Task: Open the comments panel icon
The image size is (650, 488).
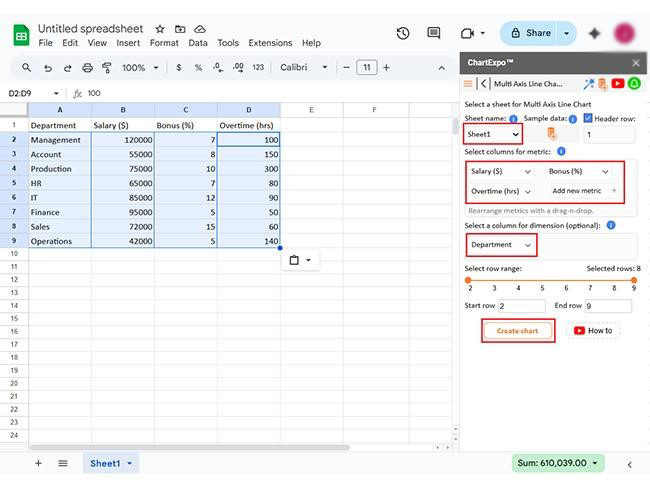Action: tap(434, 33)
